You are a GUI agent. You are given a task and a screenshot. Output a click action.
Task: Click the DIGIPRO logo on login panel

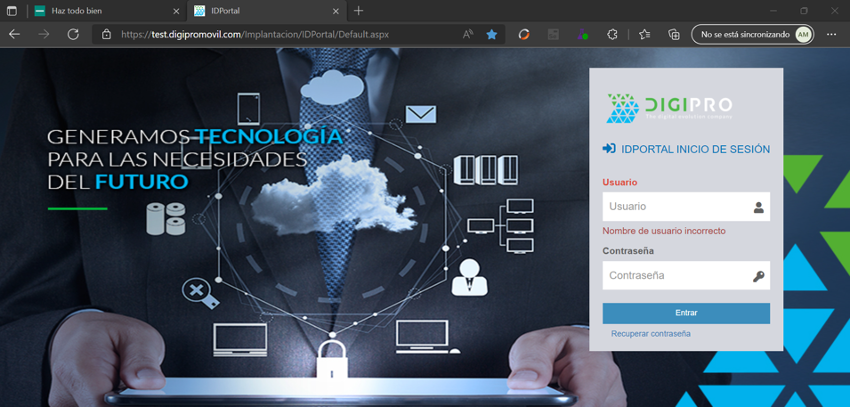point(670,107)
